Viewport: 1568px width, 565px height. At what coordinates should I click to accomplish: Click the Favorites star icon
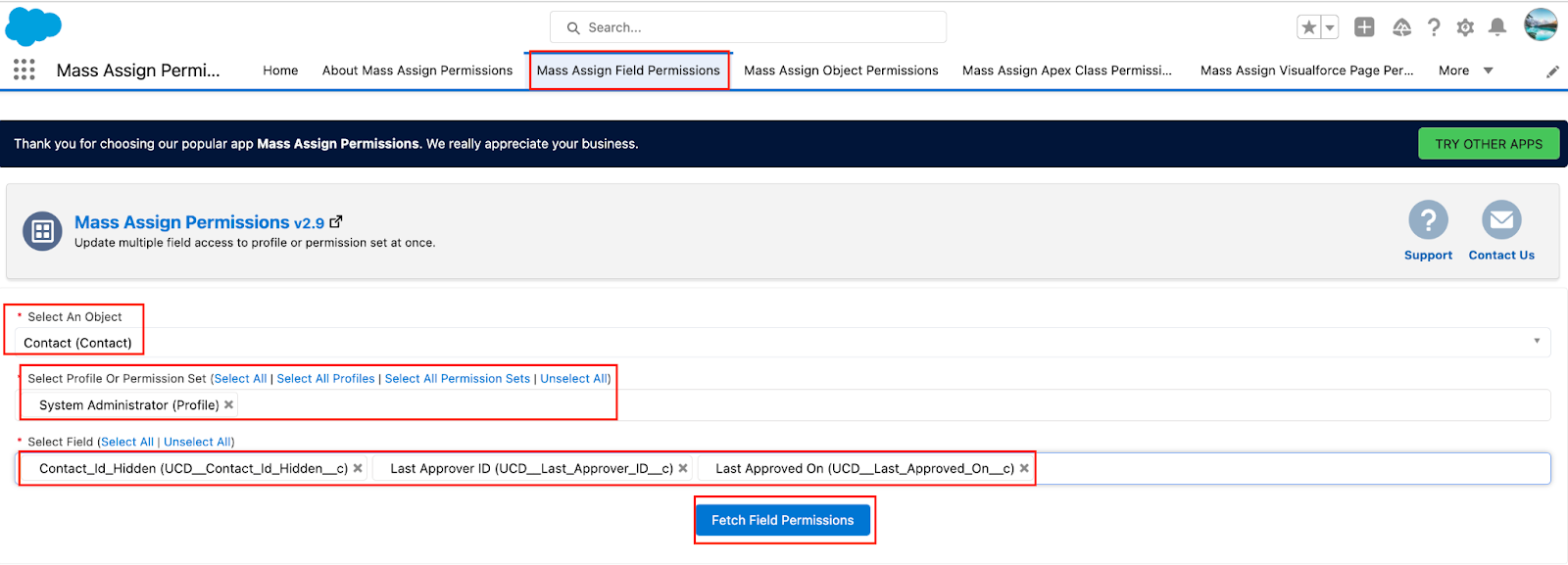pyautogui.click(x=1308, y=27)
